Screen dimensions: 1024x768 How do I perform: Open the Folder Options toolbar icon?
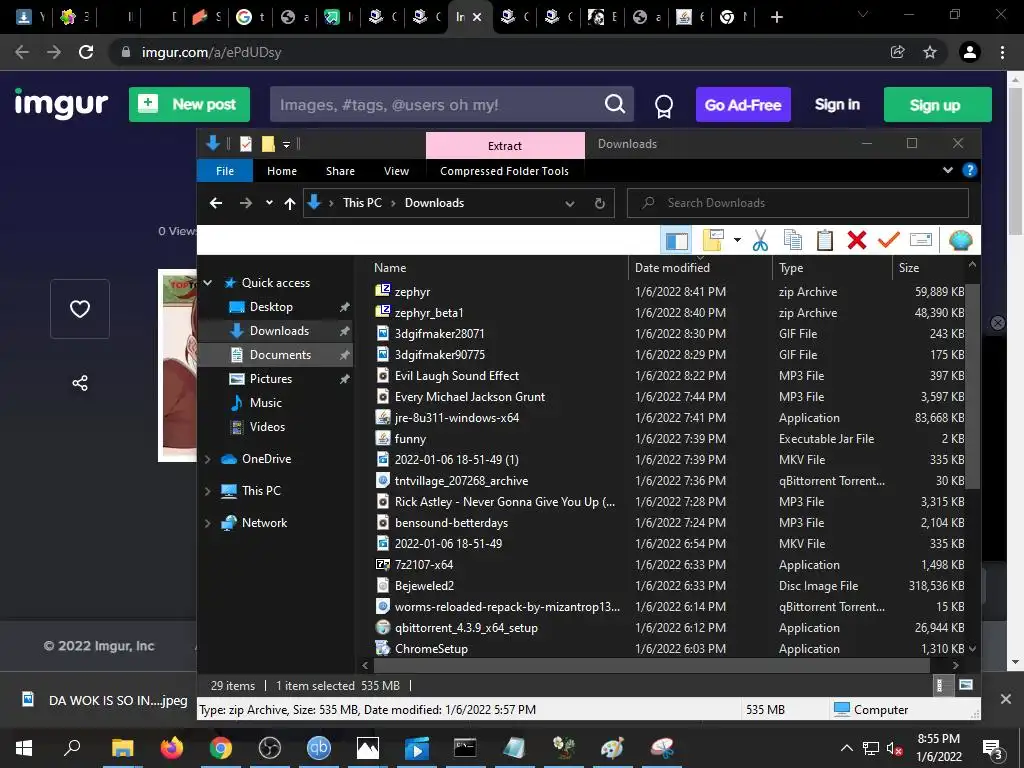pos(712,240)
